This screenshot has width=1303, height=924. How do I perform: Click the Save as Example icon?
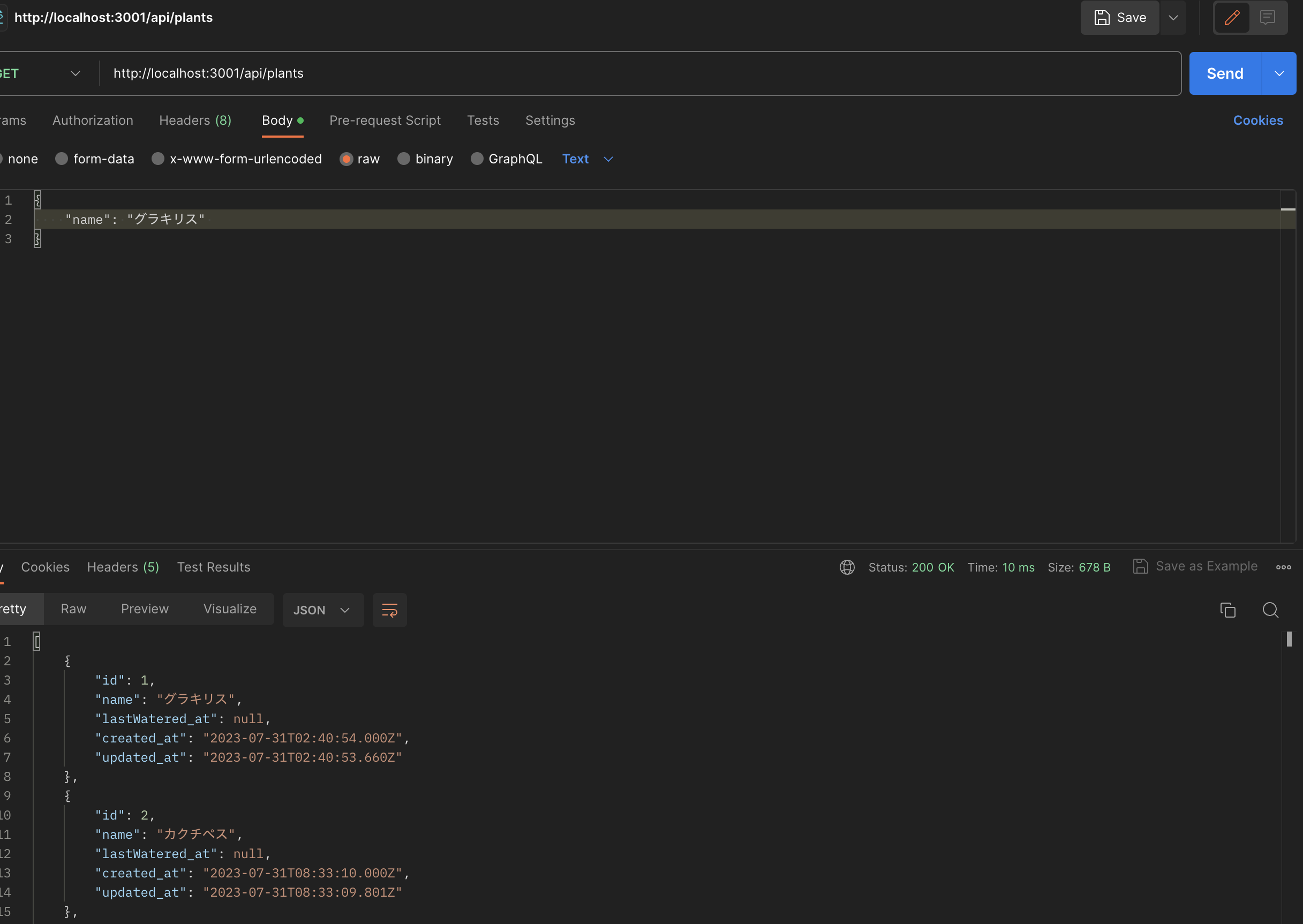click(x=1140, y=566)
